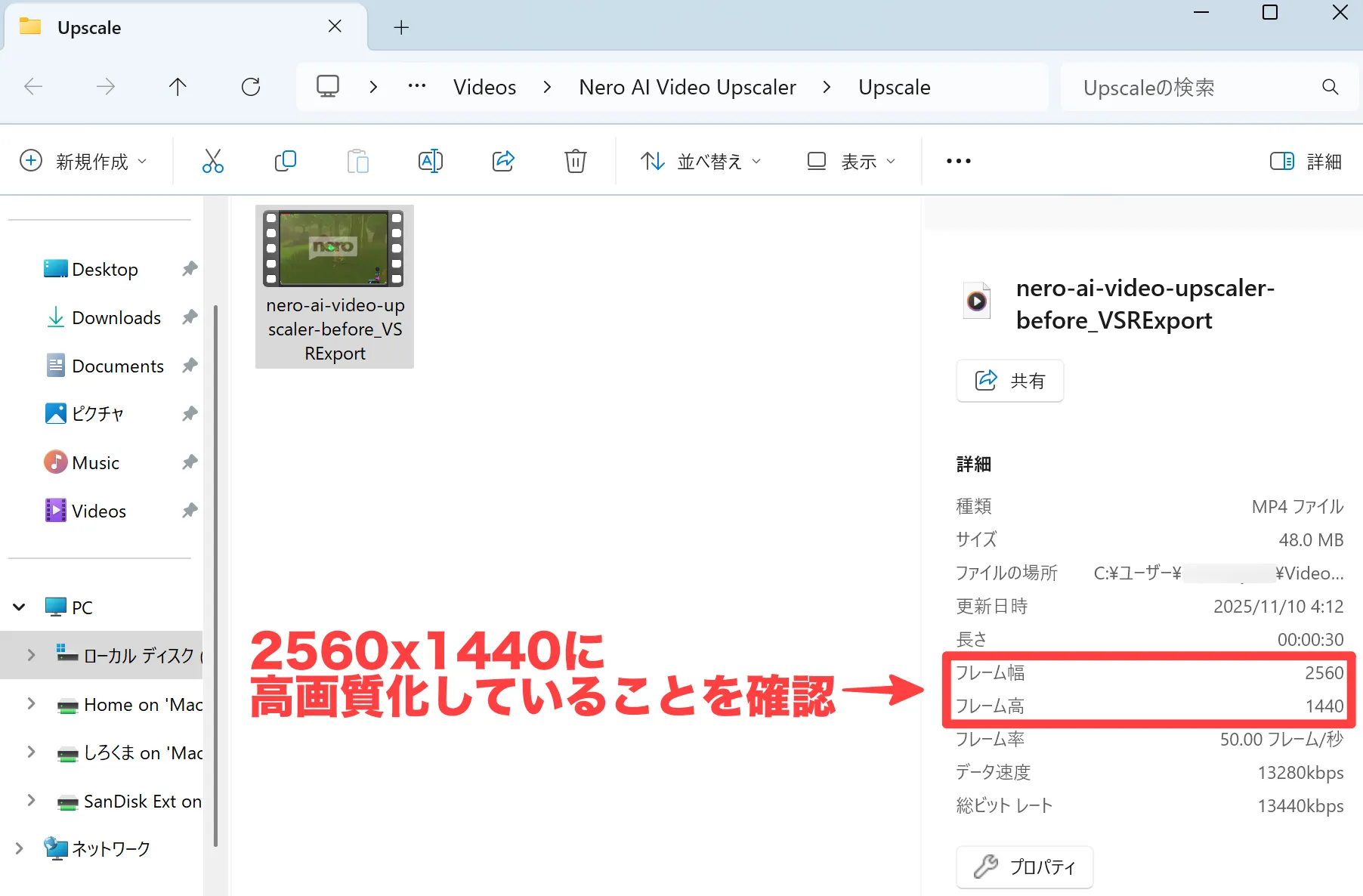The height and width of the screenshot is (896, 1363).
Task: Click the Delete trash icon
Action: pyautogui.click(x=575, y=160)
